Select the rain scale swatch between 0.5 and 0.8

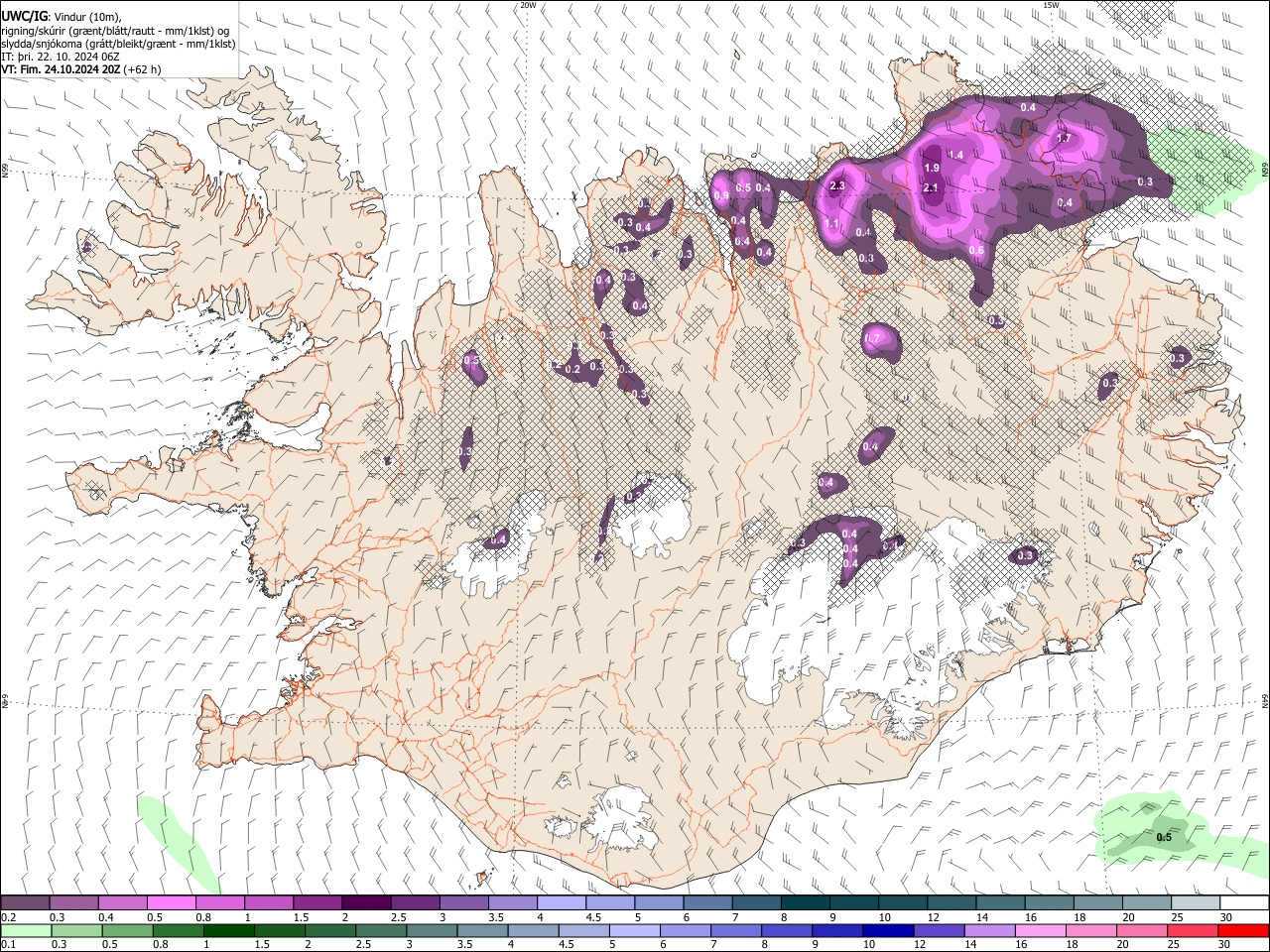127,930
